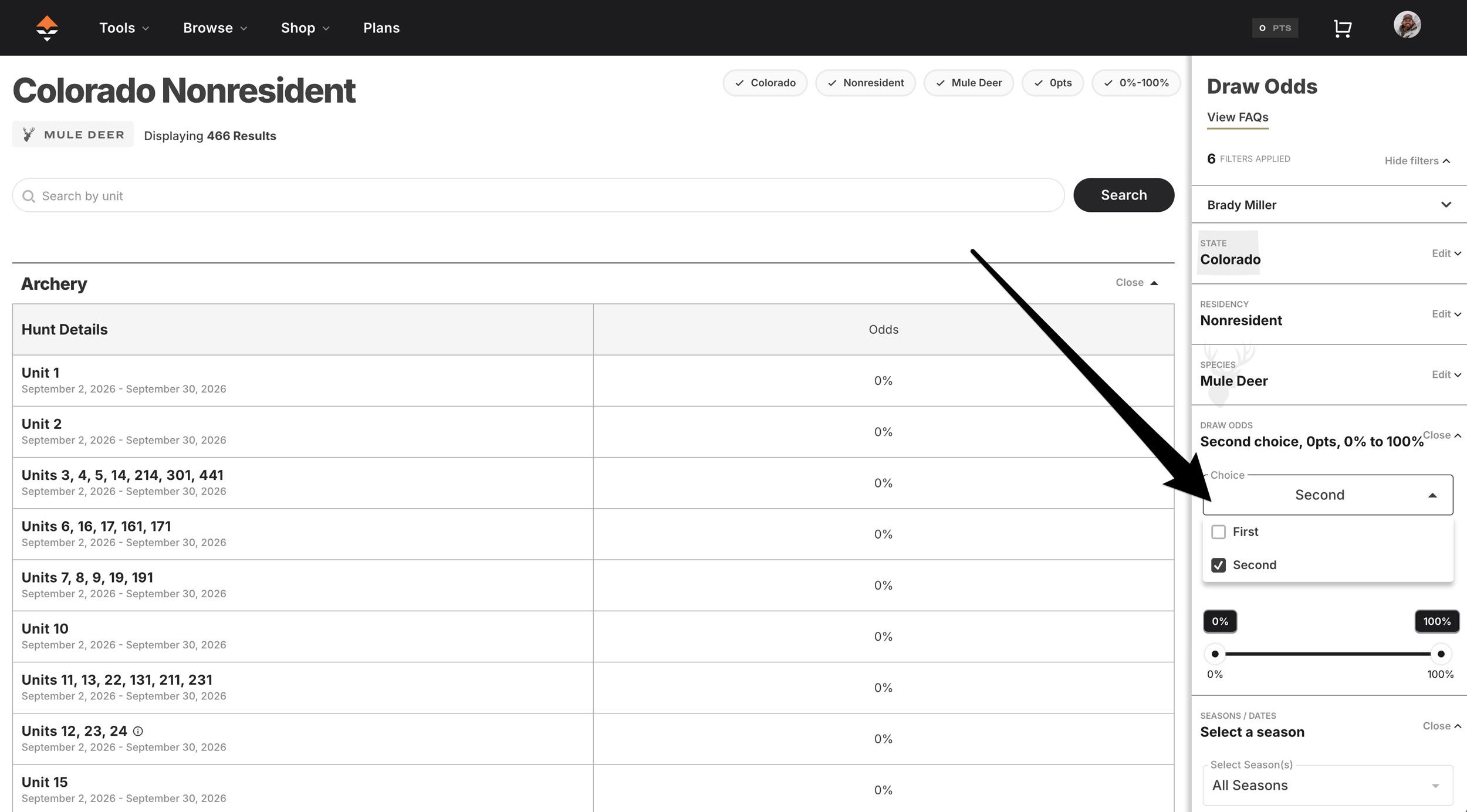
Task: Collapse the Choice Second dropdown
Action: click(1432, 495)
